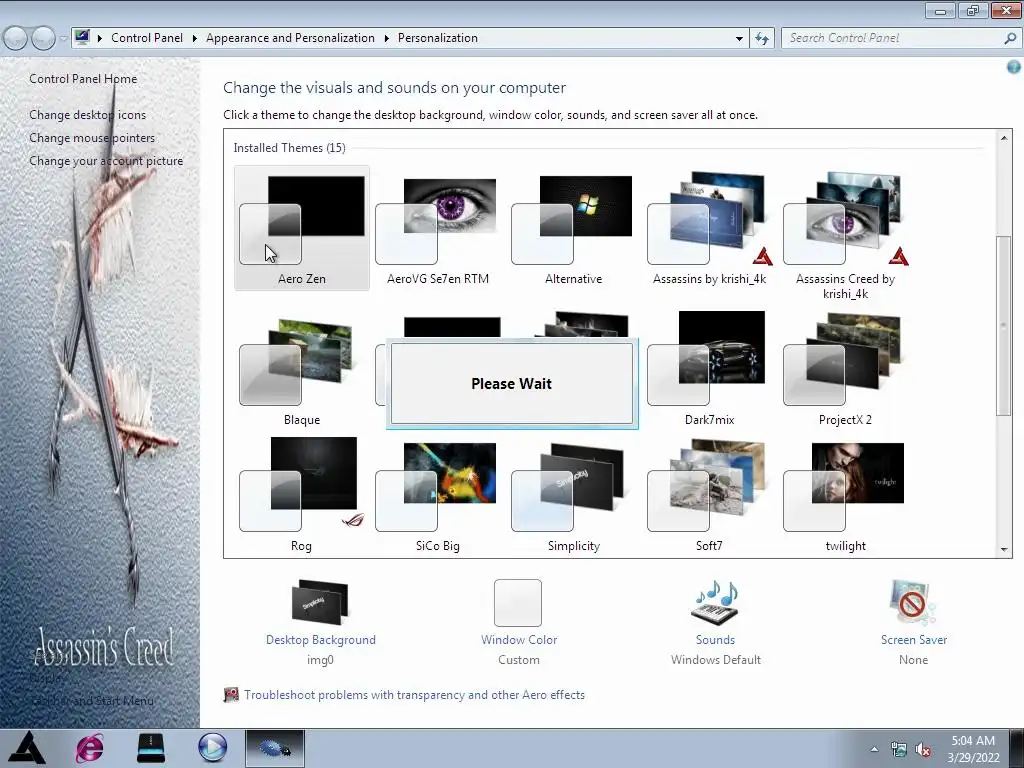
Task: Click Appearance and Personalization breadcrumb
Action: tap(291, 38)
